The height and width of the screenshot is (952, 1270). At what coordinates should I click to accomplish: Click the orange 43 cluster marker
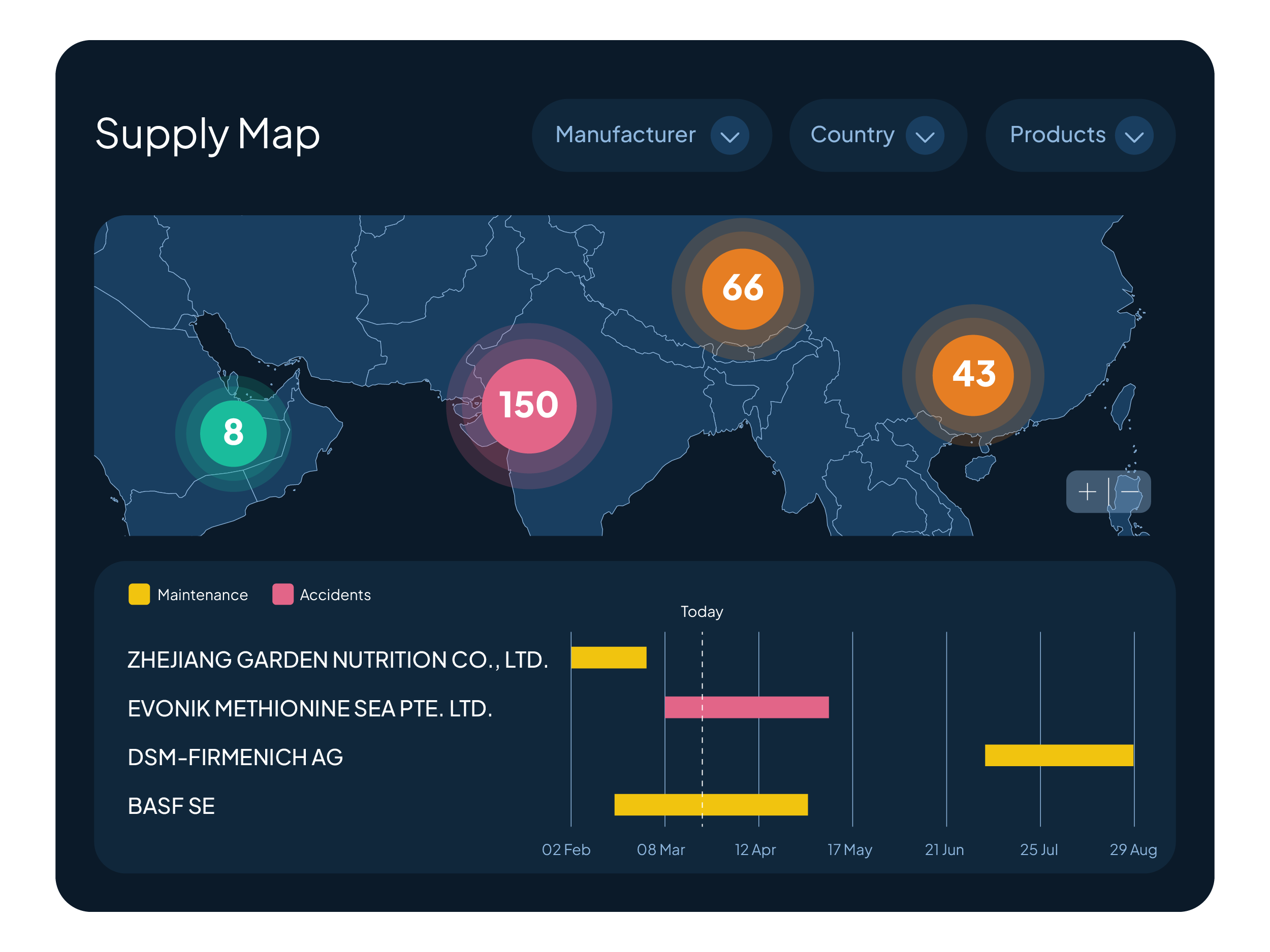point(973,375)
